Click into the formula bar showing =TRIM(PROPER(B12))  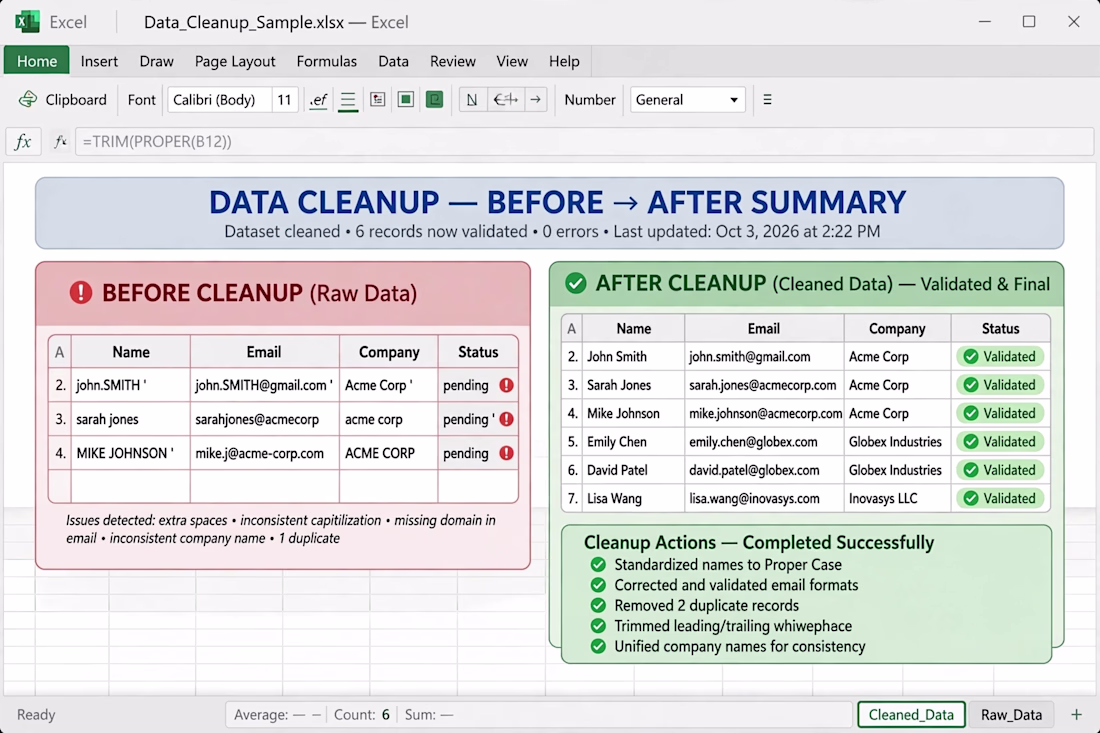(x=584, y=142)
